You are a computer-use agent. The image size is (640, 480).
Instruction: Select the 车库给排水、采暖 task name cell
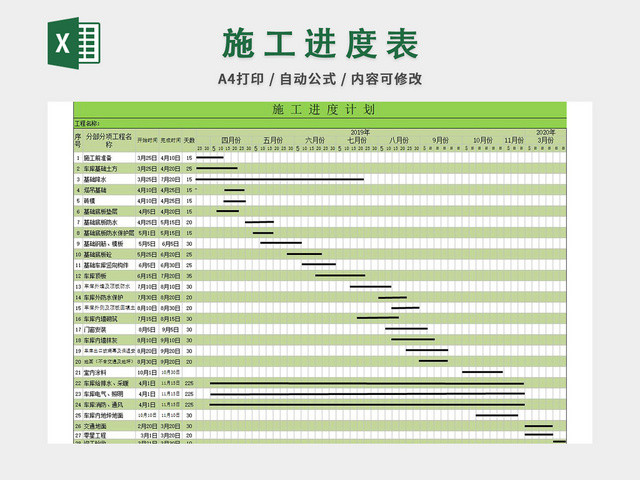coord(109,383)
